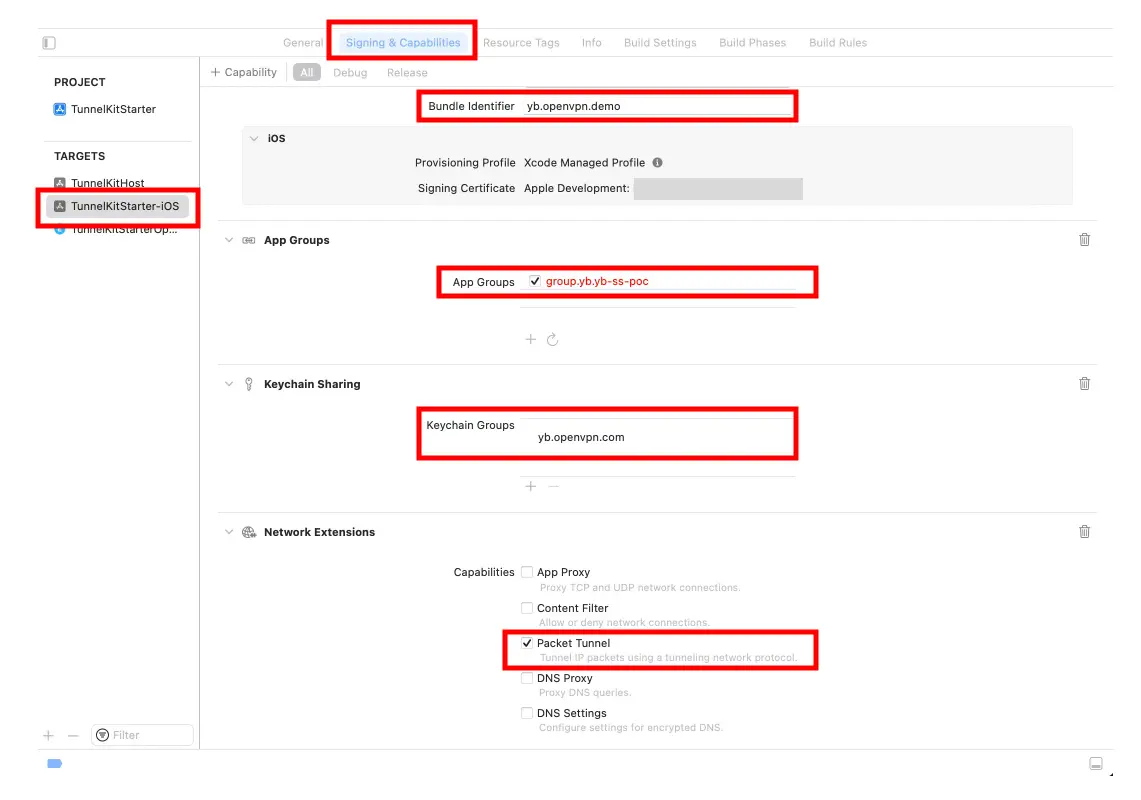Add a new app group with plus
The image size is (1141, 800).
[531, 340]
